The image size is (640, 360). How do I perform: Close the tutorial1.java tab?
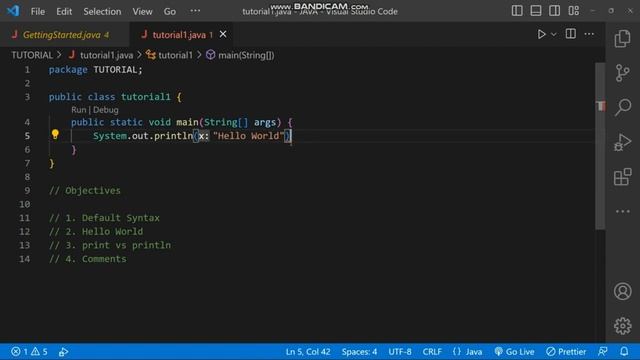pyautogui.click(x=223, y=35)
